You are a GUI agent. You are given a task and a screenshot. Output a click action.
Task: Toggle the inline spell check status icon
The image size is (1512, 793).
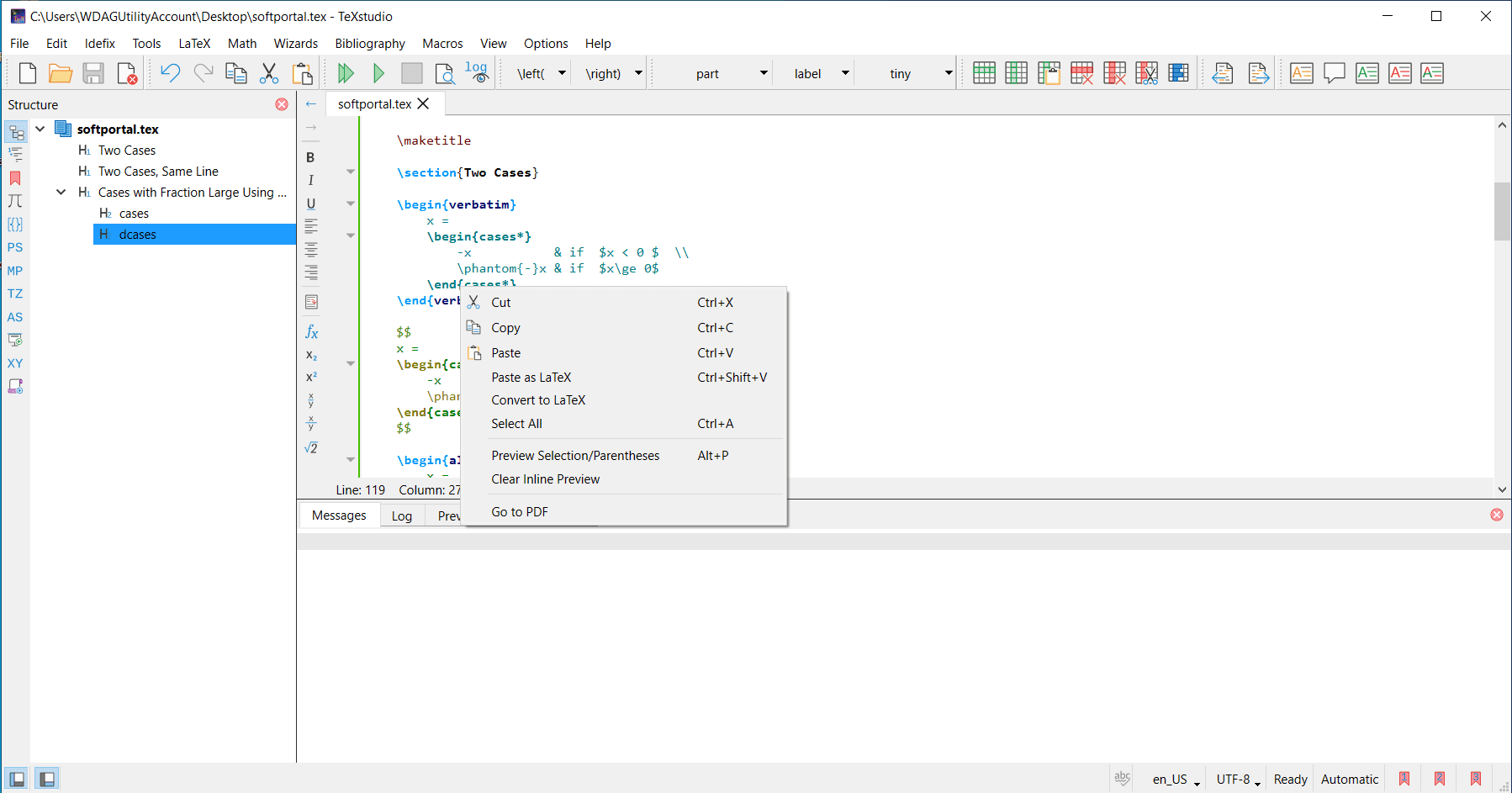pos(1122,779)
